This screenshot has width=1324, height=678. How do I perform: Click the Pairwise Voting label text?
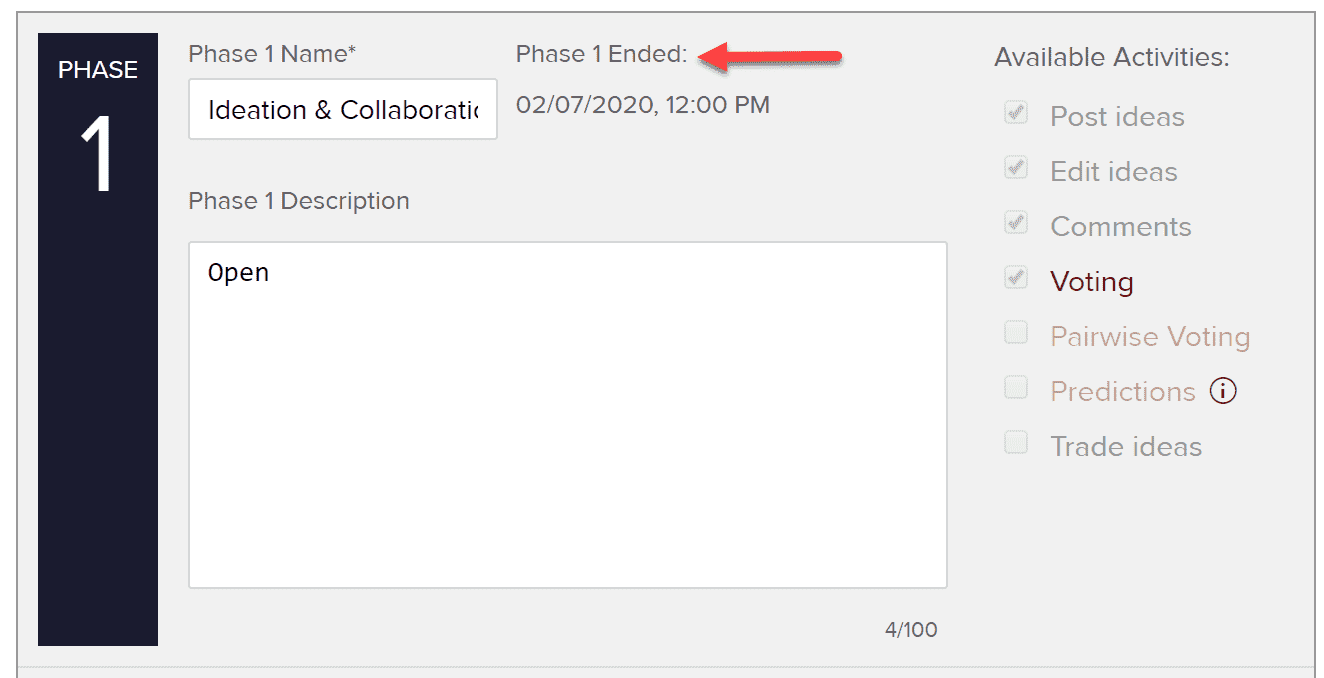point(1150,337)
